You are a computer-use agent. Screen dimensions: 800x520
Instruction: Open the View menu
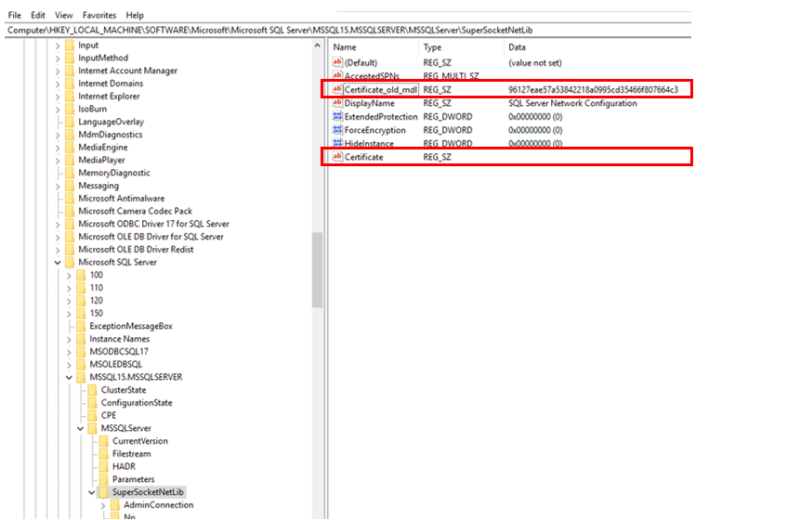[x=64, y=16]
